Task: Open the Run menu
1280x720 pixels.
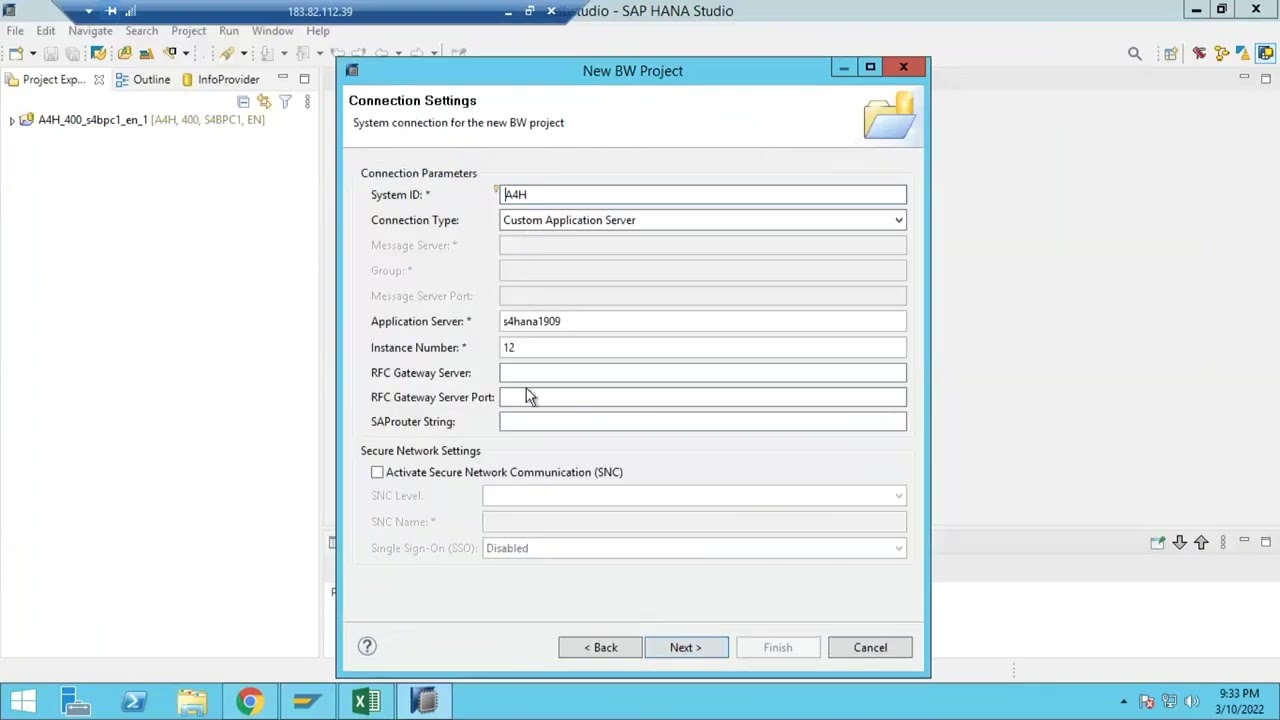Action: pos(229,31)
